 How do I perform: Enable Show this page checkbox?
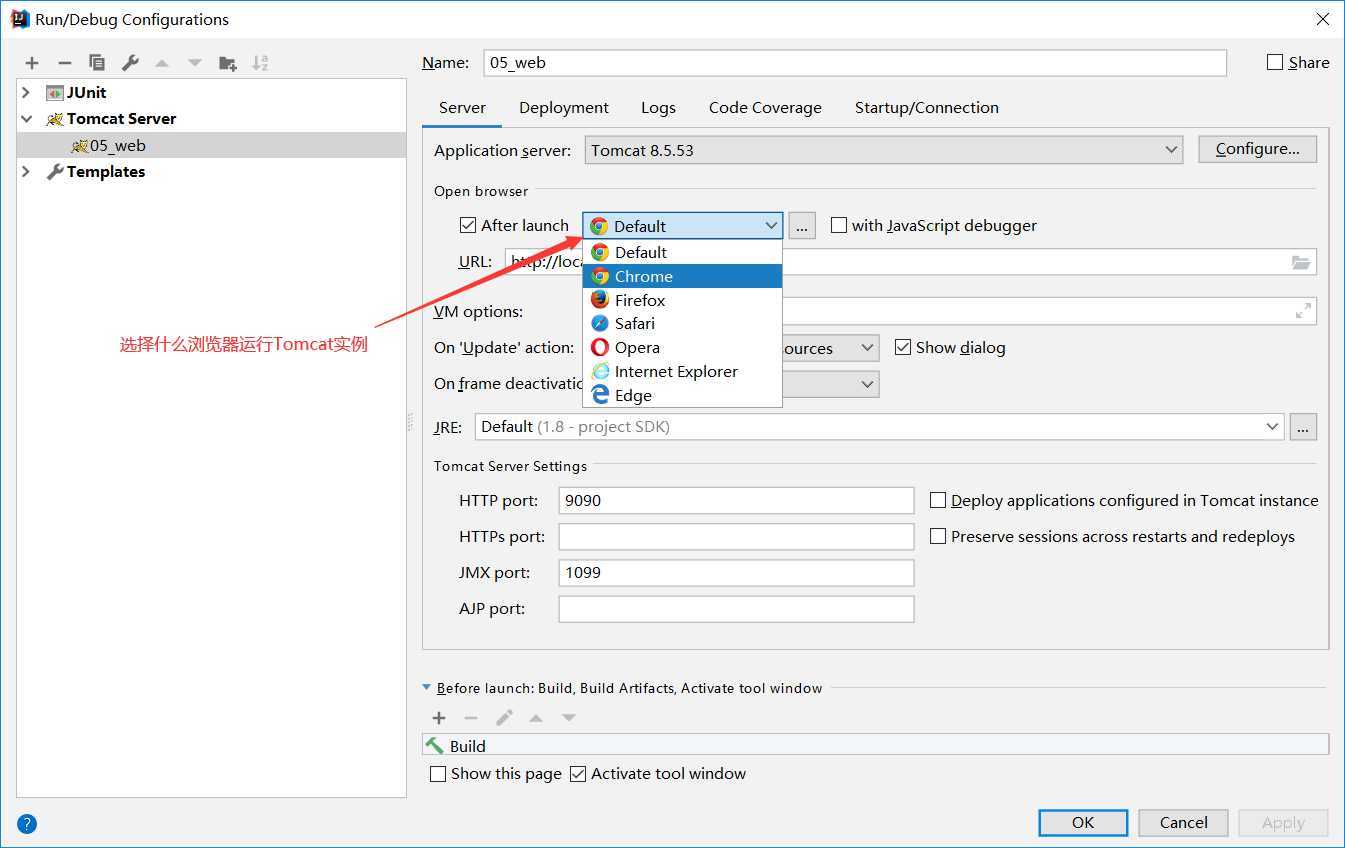[x=438, y=773]
